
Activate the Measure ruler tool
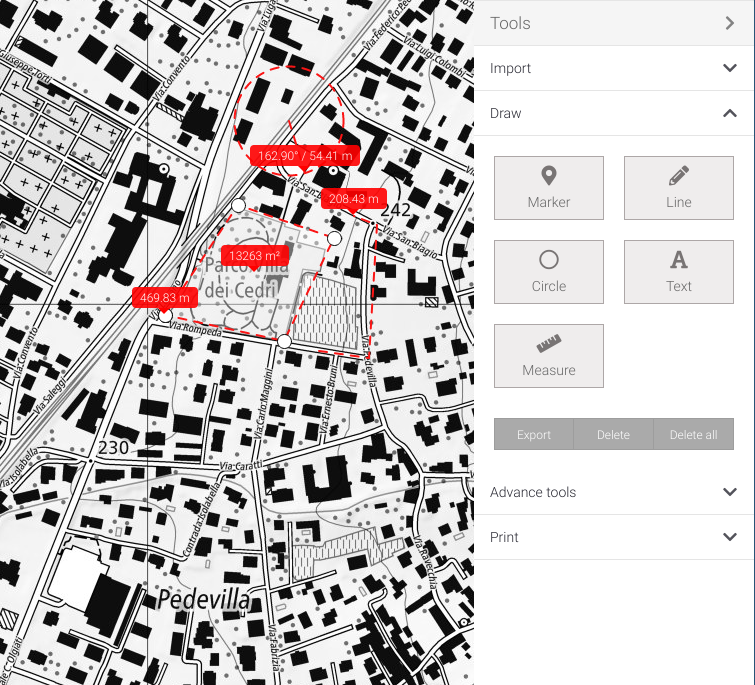pos(548,356)
